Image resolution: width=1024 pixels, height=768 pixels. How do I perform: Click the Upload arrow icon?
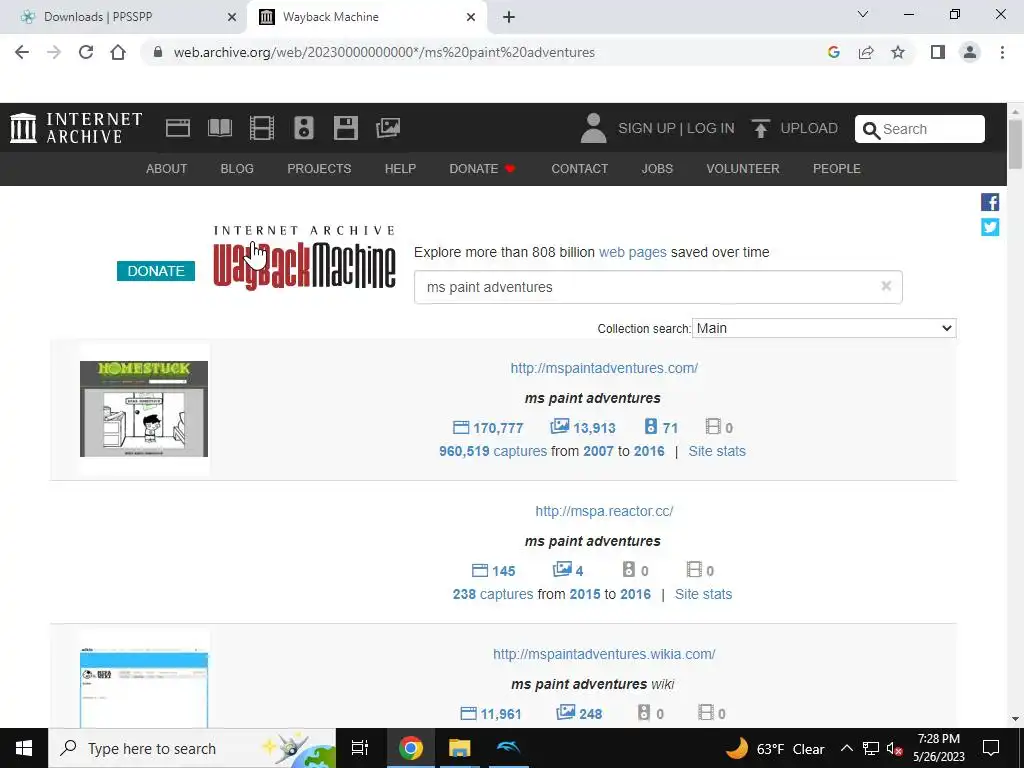760,128
